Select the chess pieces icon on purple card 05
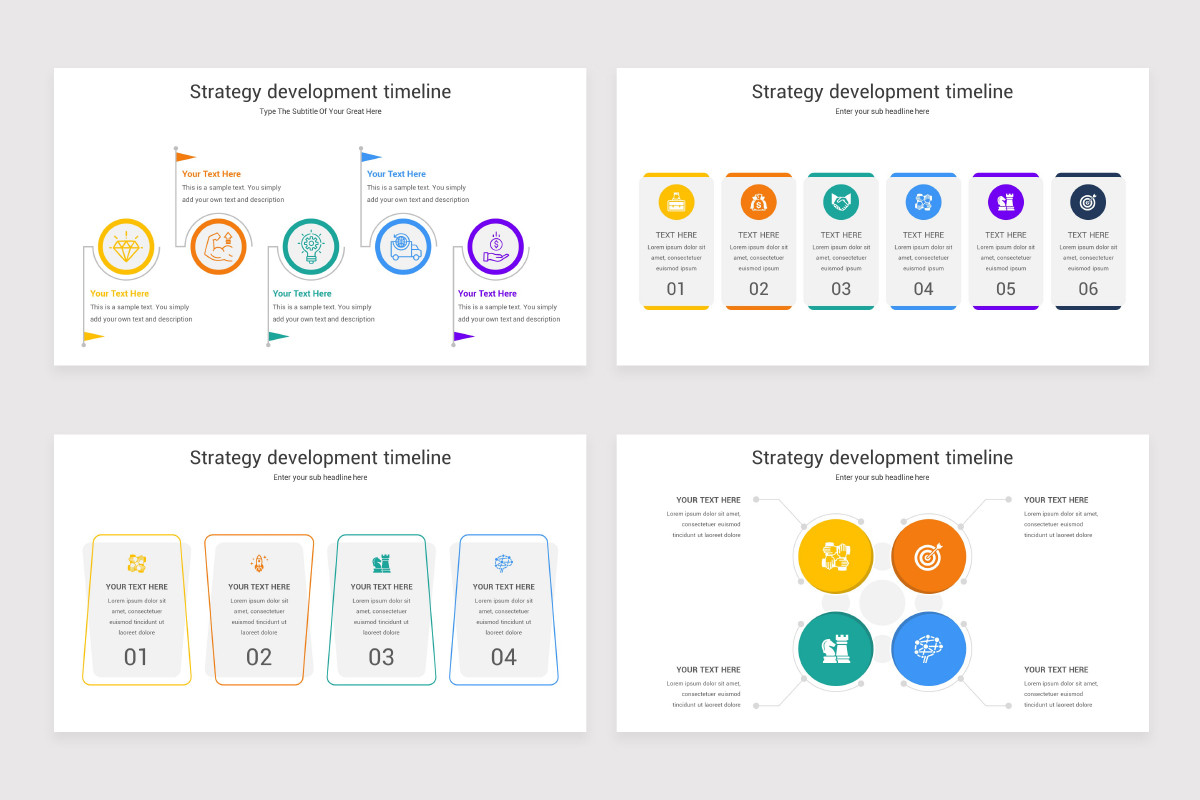Image resolution: width=1200 pixels, height=800 pixels. click(x=1006, y=200)
